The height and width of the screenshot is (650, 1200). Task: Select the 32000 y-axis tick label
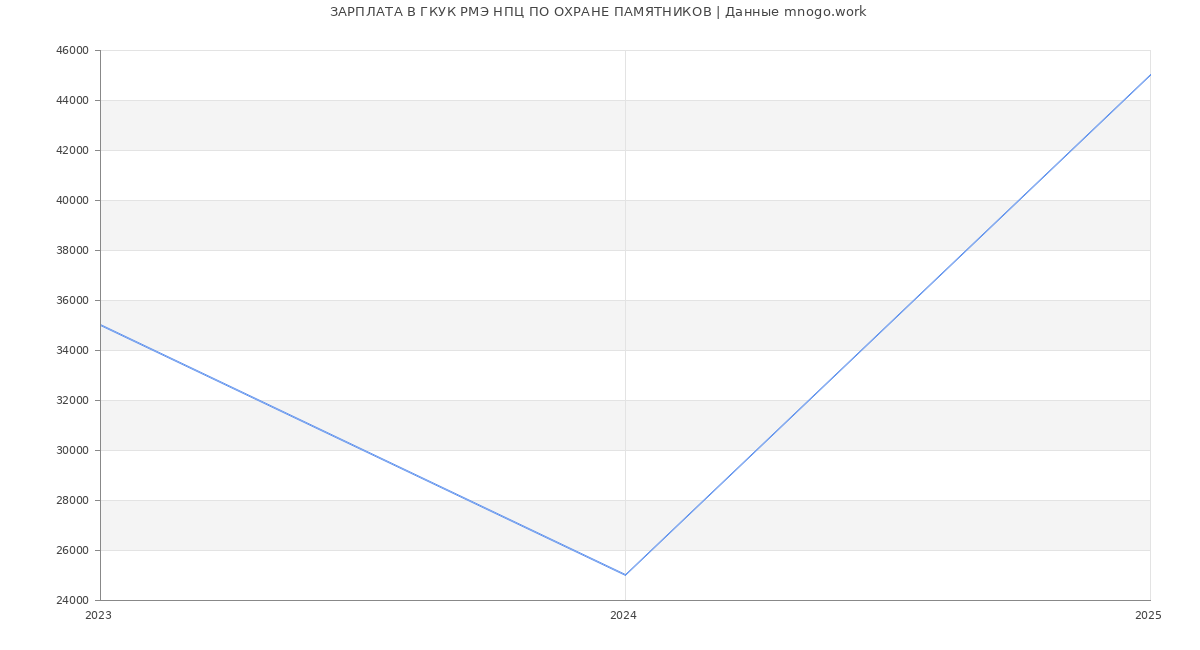72,401
